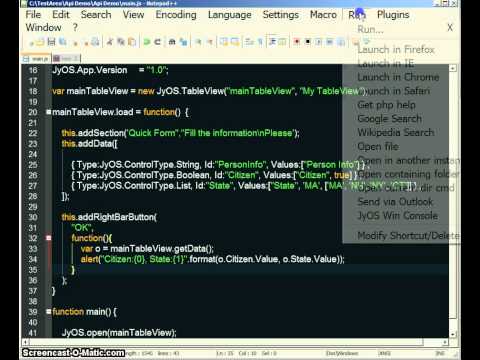This screenshot has height=360, width=480.
Task: Click the New file toolbar icon
Action: (31, 42)
